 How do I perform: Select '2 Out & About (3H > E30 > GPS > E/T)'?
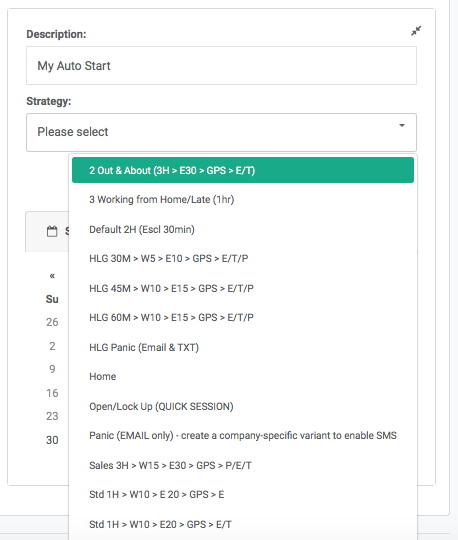243,170
